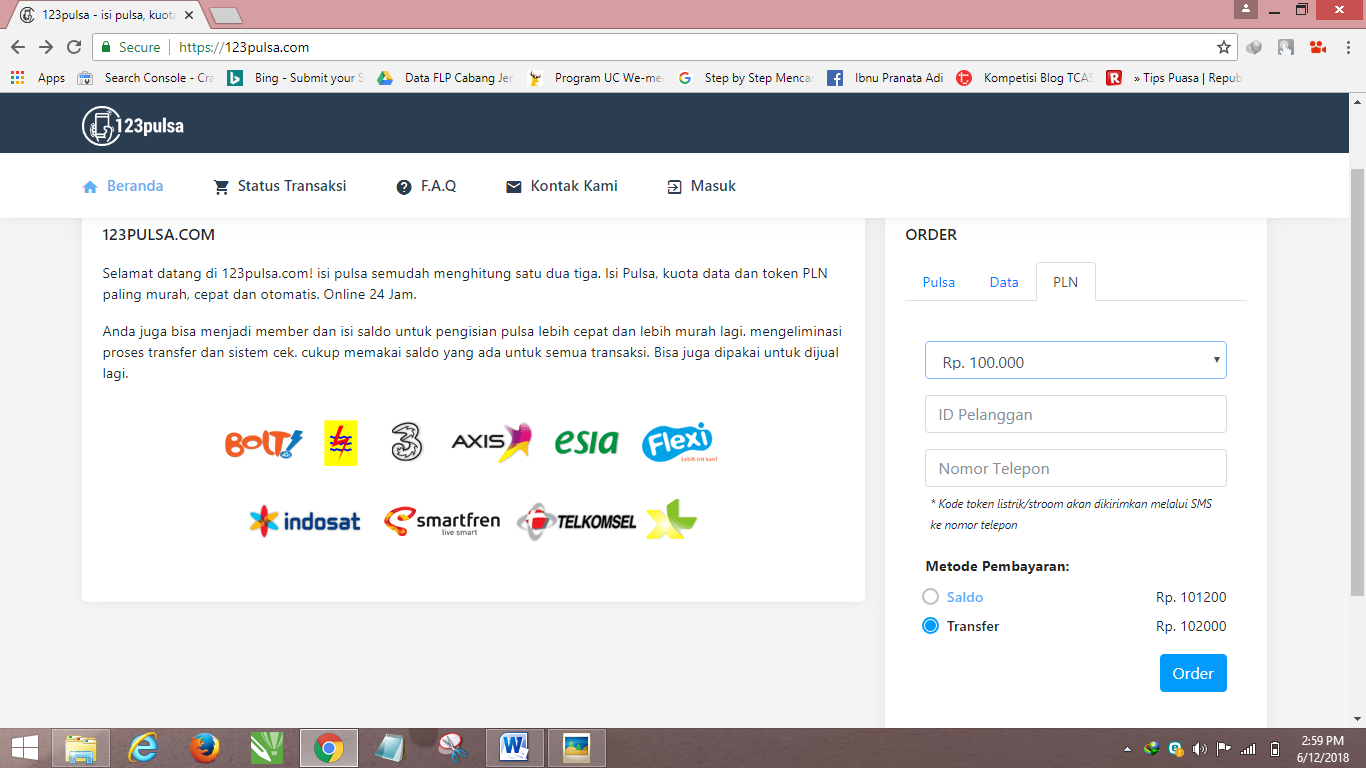Click the AXIS operator logo
Viewport: 1366px width, 768px height.
[491, 442]
